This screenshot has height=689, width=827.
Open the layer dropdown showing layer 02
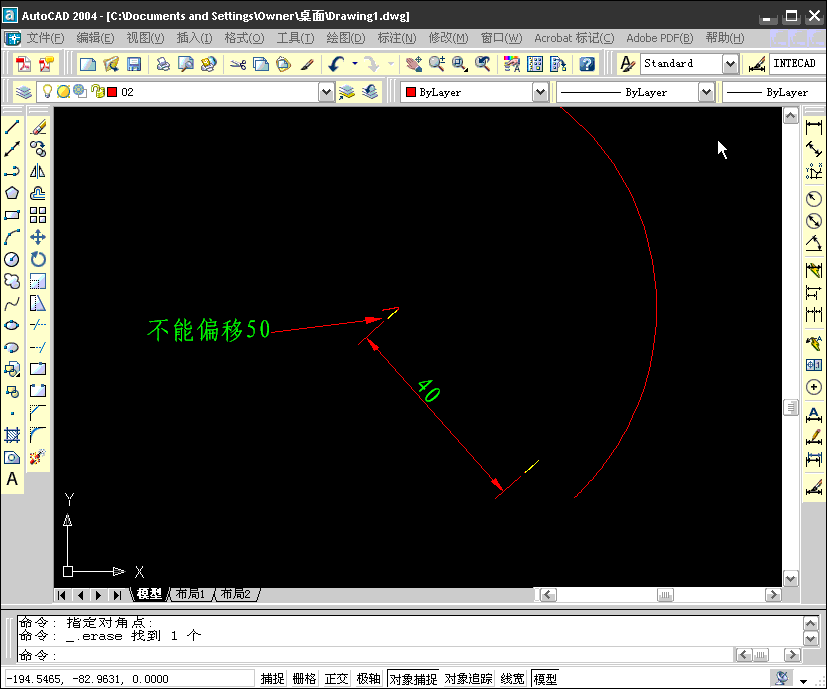coord(325,91)
